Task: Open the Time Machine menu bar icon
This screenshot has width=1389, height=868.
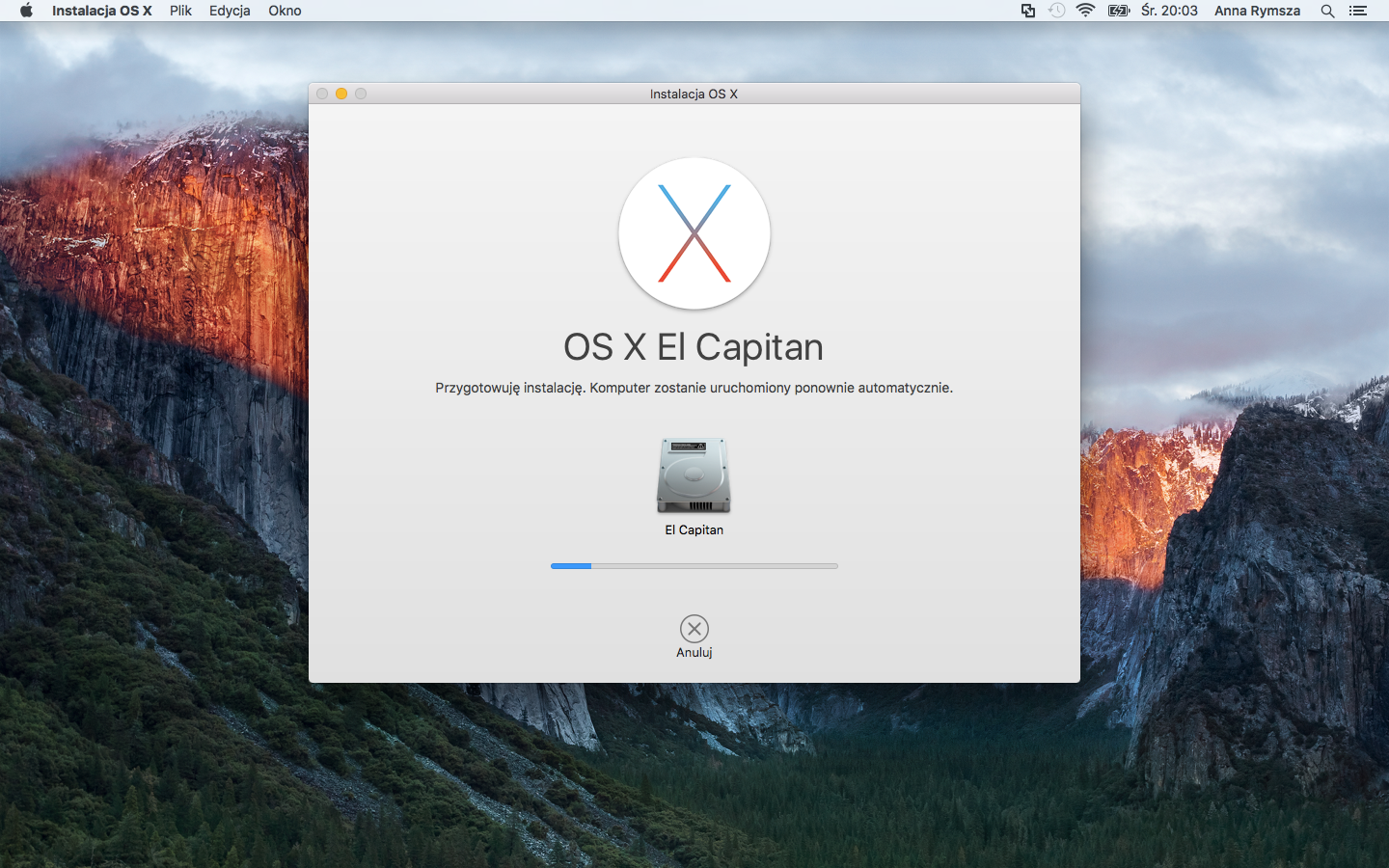Action: click(1057, 11)
